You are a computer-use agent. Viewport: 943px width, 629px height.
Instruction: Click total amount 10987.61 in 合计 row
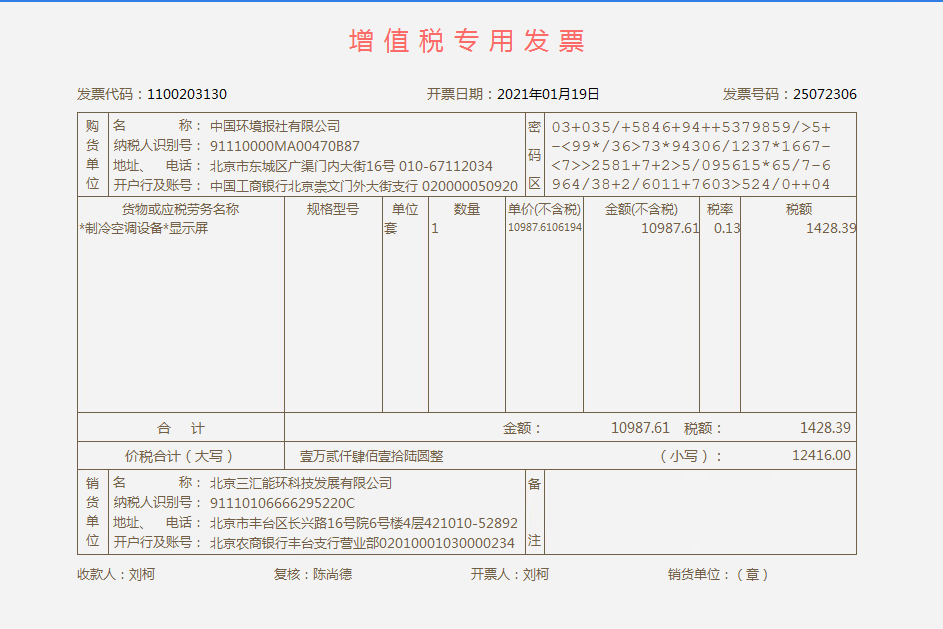click(x=640, y=428)
